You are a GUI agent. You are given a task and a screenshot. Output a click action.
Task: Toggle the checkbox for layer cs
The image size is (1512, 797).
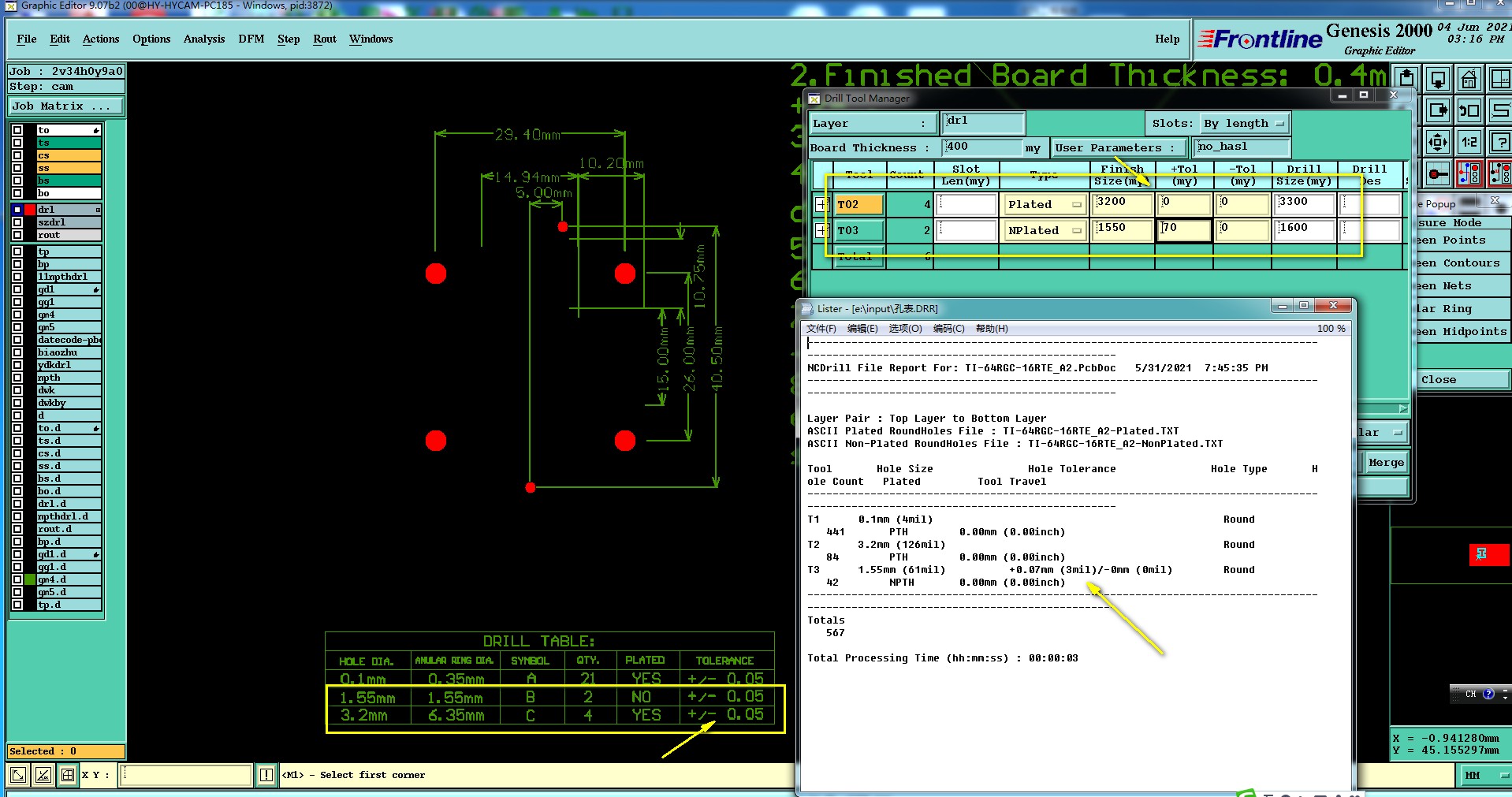point(17,155)
